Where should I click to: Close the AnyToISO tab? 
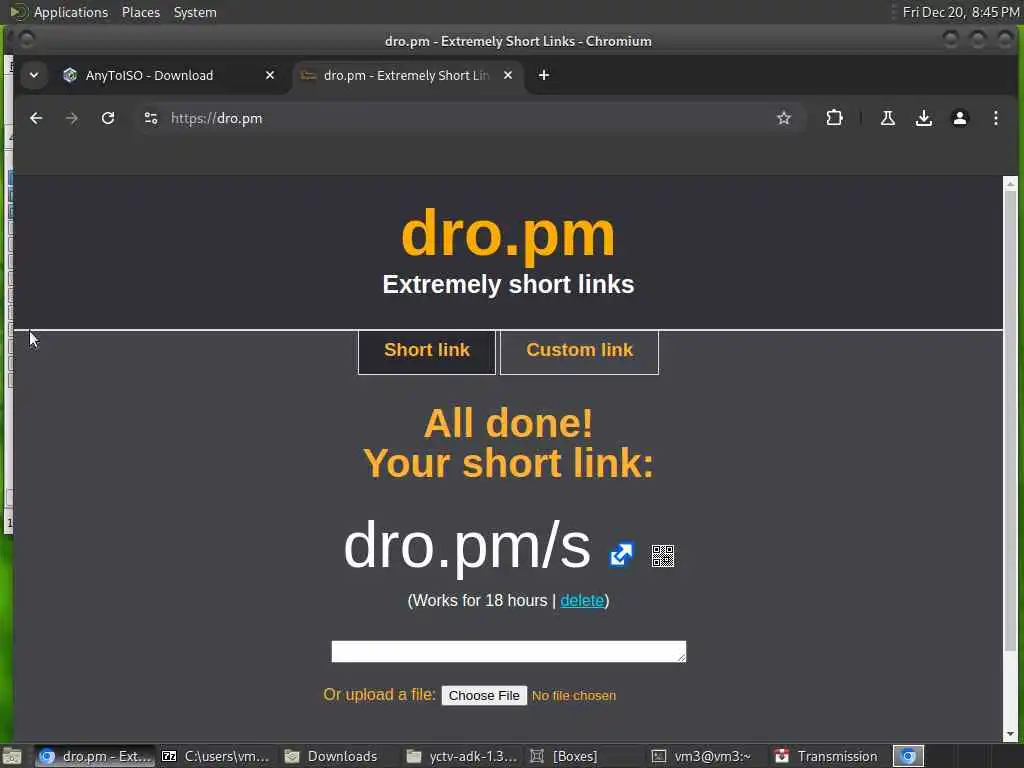point(270,75)
